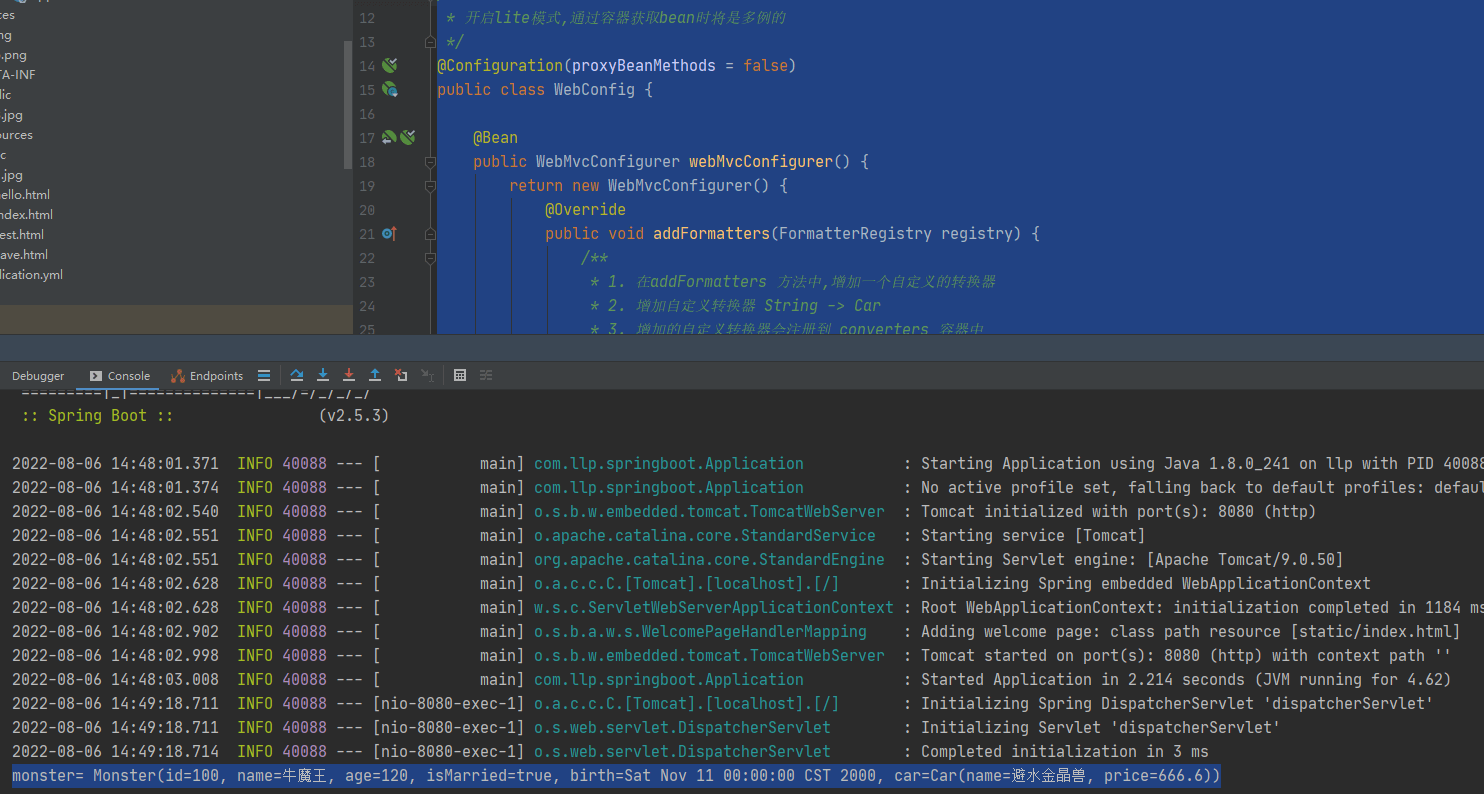
Task: Click the layout settings icon beside Endpoints
Action: tap(264, 376)
